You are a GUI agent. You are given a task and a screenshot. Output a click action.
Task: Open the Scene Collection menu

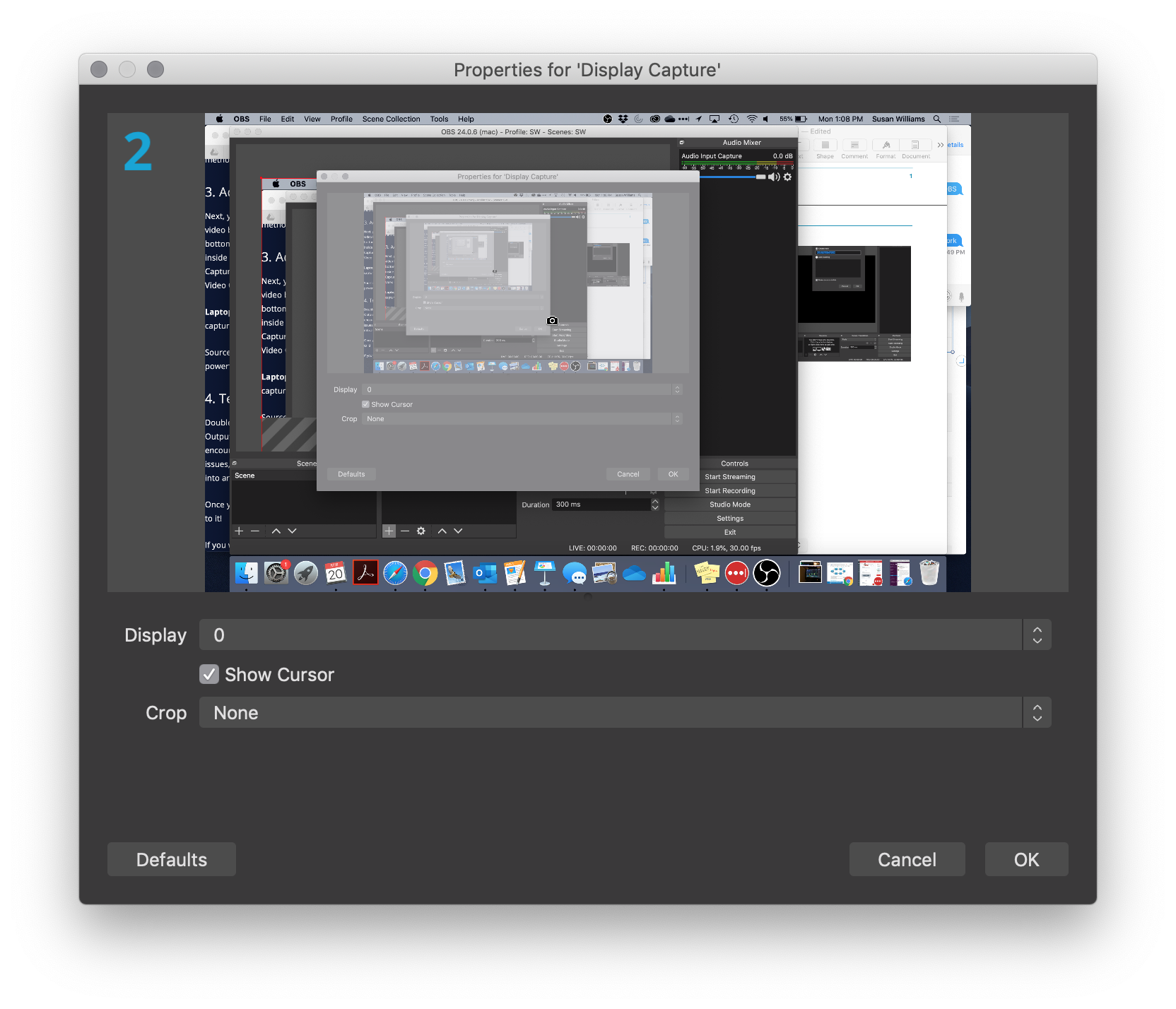coord(391,119)
